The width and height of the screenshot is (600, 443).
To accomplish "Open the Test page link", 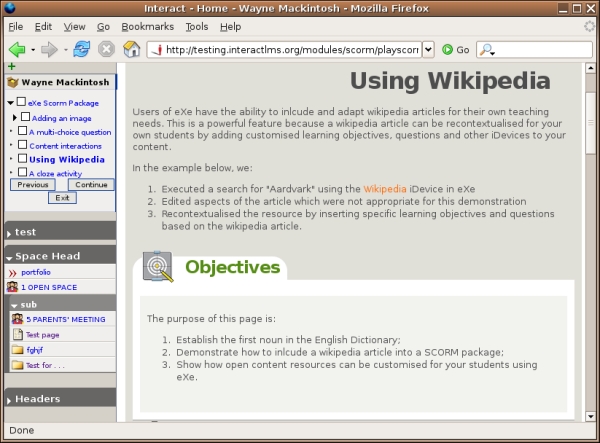I will click(42, 335).
